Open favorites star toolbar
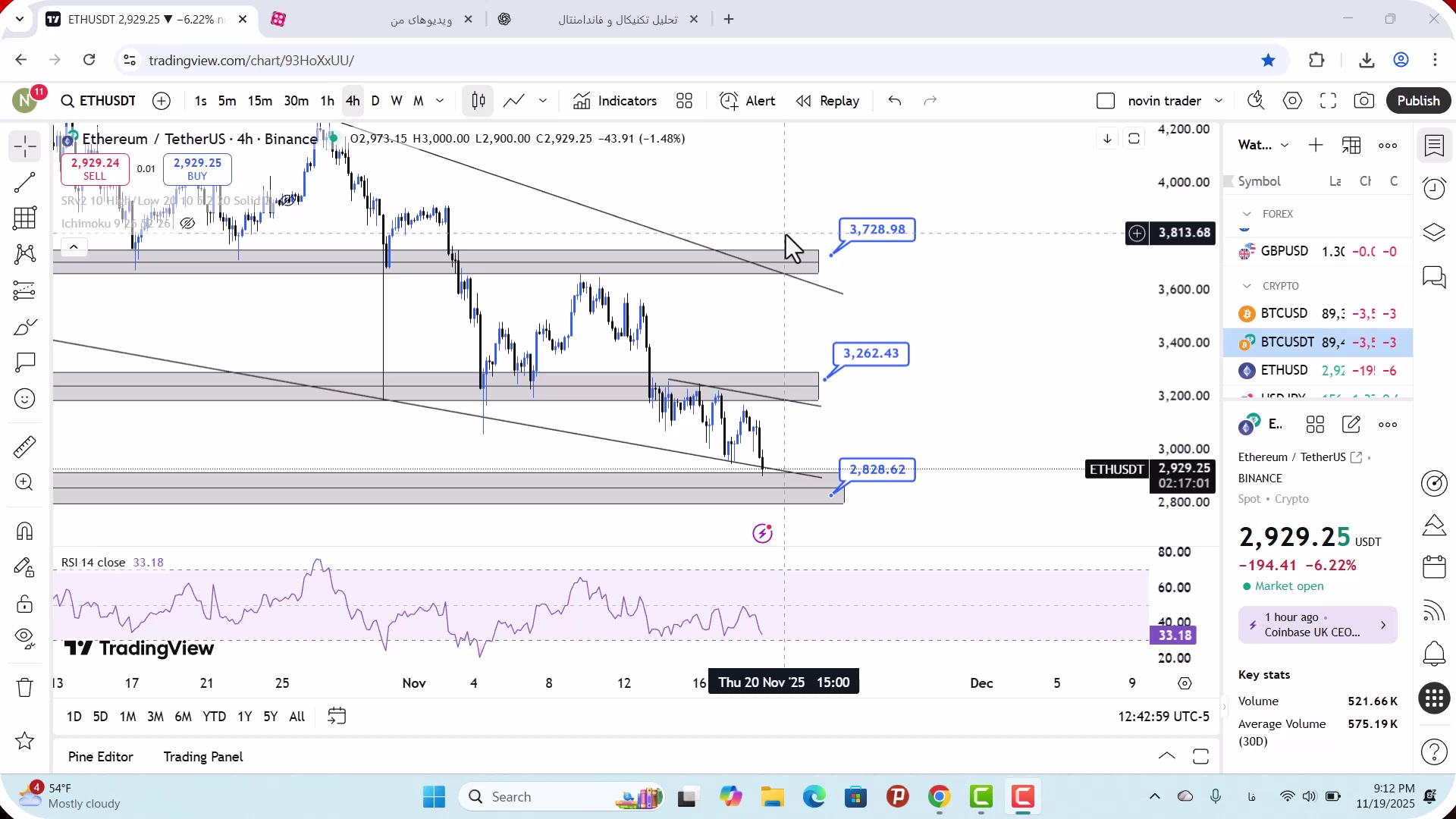Image resolution: width=1456 pixels, height=819 pixels. (24, 741)
